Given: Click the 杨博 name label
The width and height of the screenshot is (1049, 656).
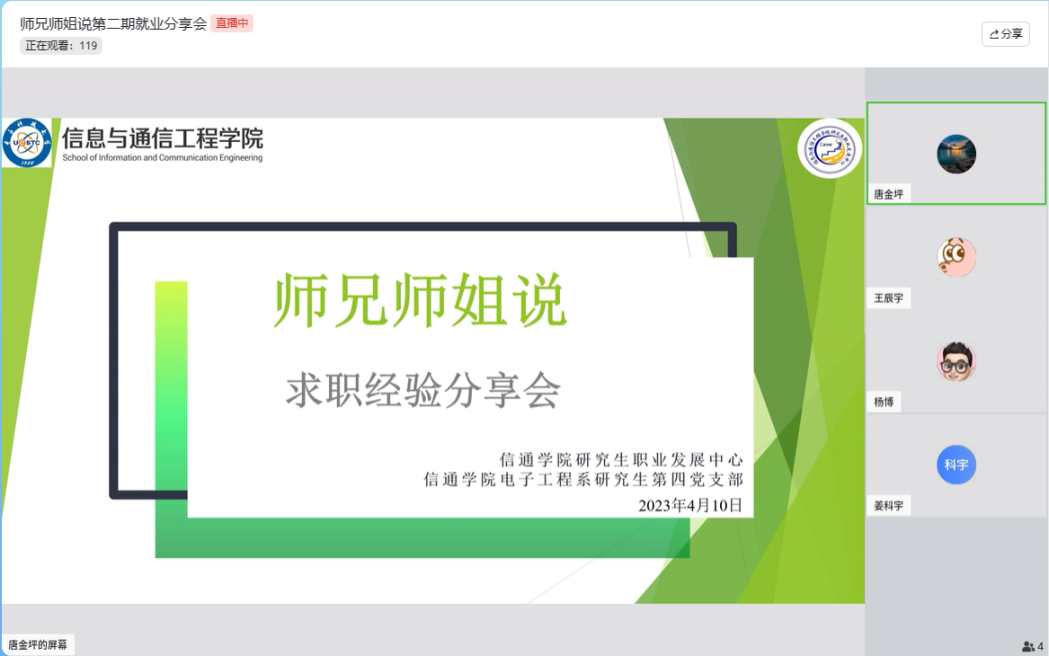Looking at the screenshot, I should point(883,402).
